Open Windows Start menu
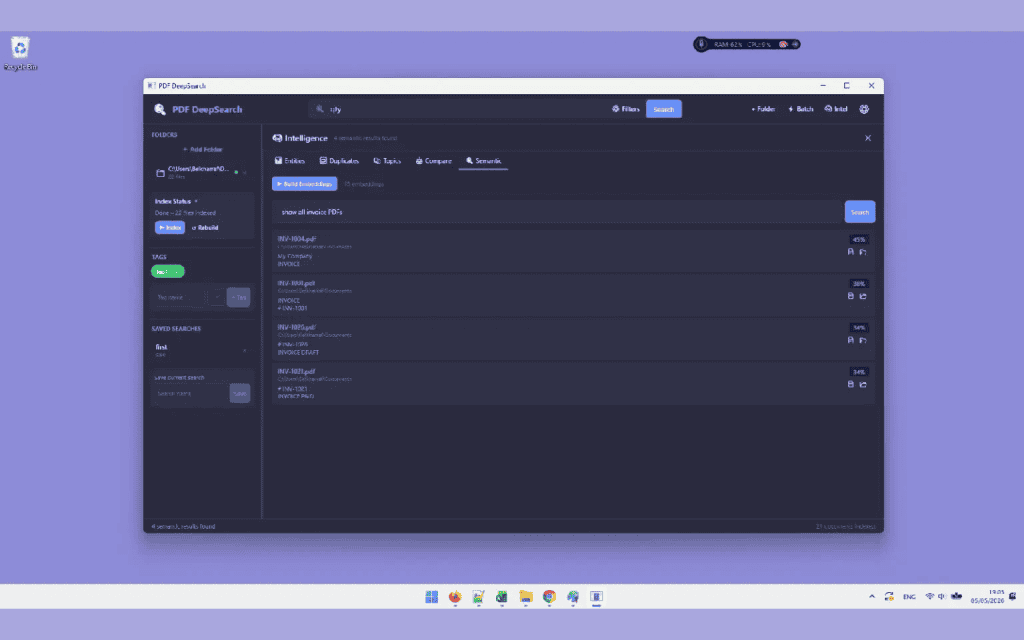Image resolution: width=1024 pixels, height=640 pixels. click(x=432, y=596)
